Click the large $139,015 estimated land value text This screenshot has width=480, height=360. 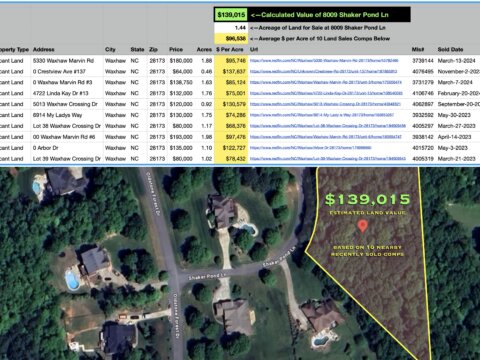[367, 199]
